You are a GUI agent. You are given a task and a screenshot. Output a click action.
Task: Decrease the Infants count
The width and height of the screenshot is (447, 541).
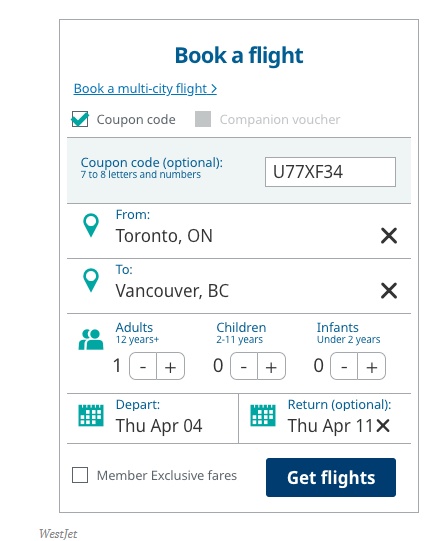click(344, 366)
